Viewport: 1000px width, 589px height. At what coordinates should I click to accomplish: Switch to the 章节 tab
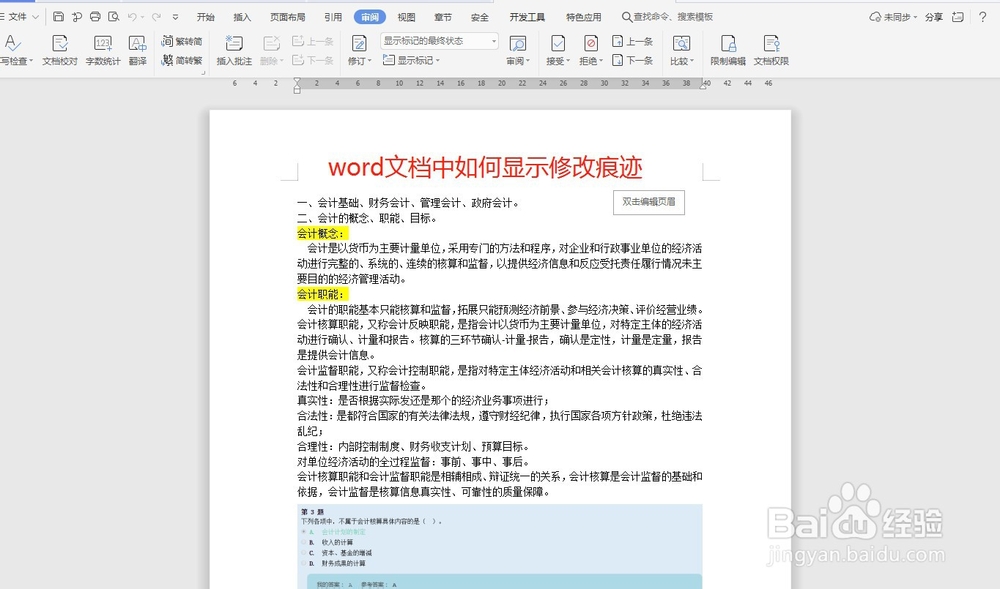443,17
